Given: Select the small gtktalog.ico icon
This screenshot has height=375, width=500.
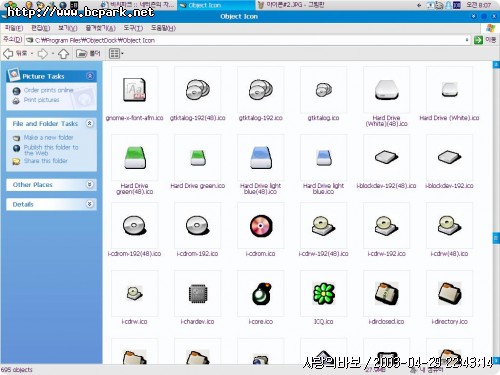Looking at the screenshot, I should (323, 90).
